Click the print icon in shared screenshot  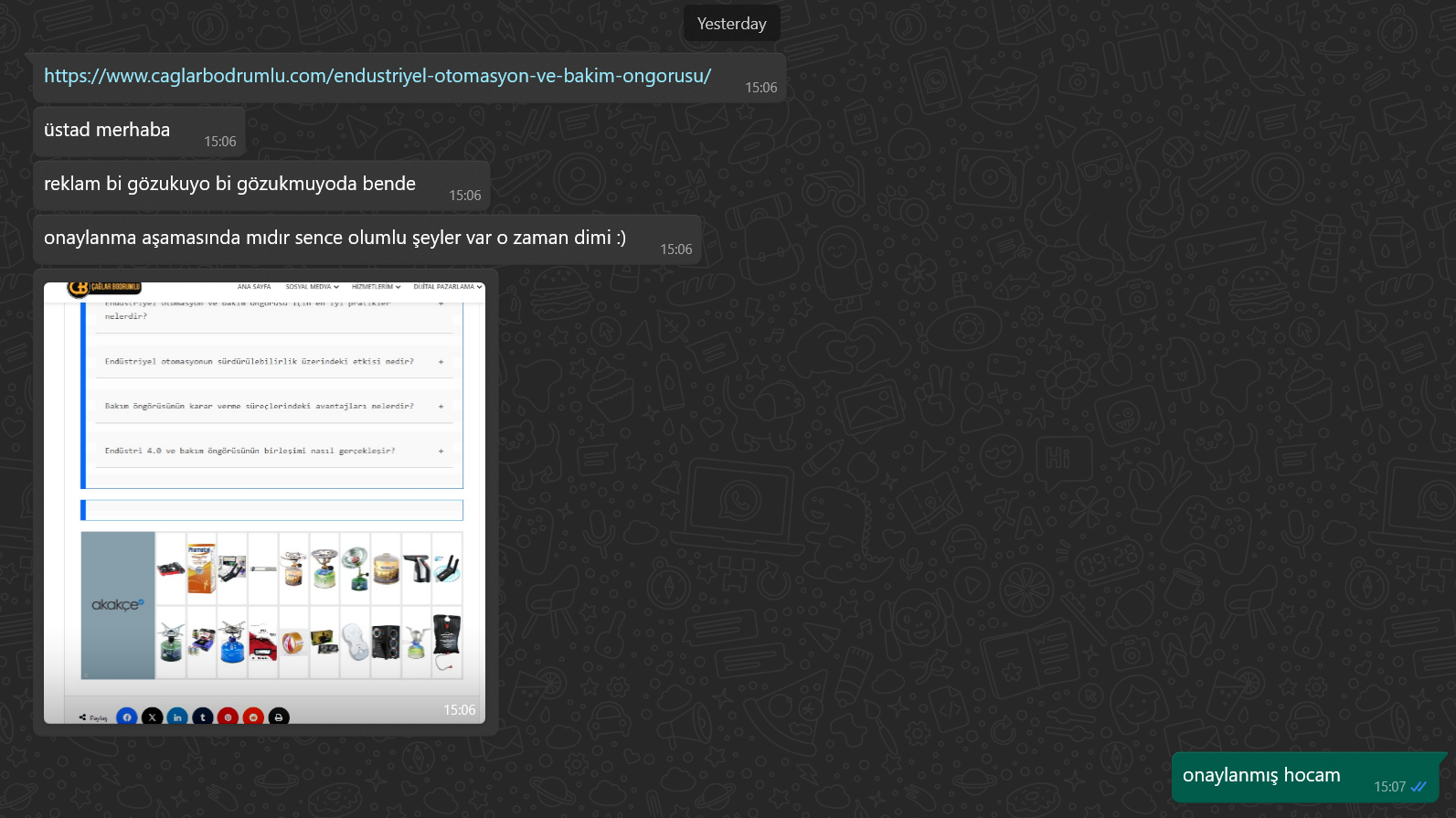(x=279, y=717)
